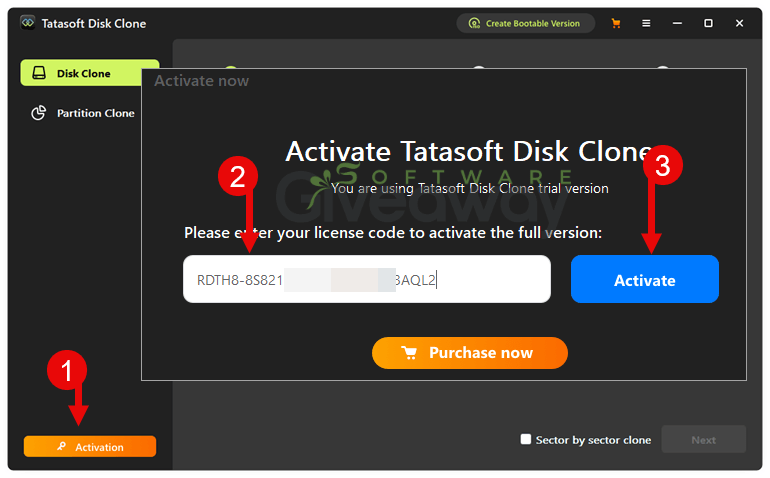
Task: Open the hamburger menu icon
Action: (x=646, y=23)
